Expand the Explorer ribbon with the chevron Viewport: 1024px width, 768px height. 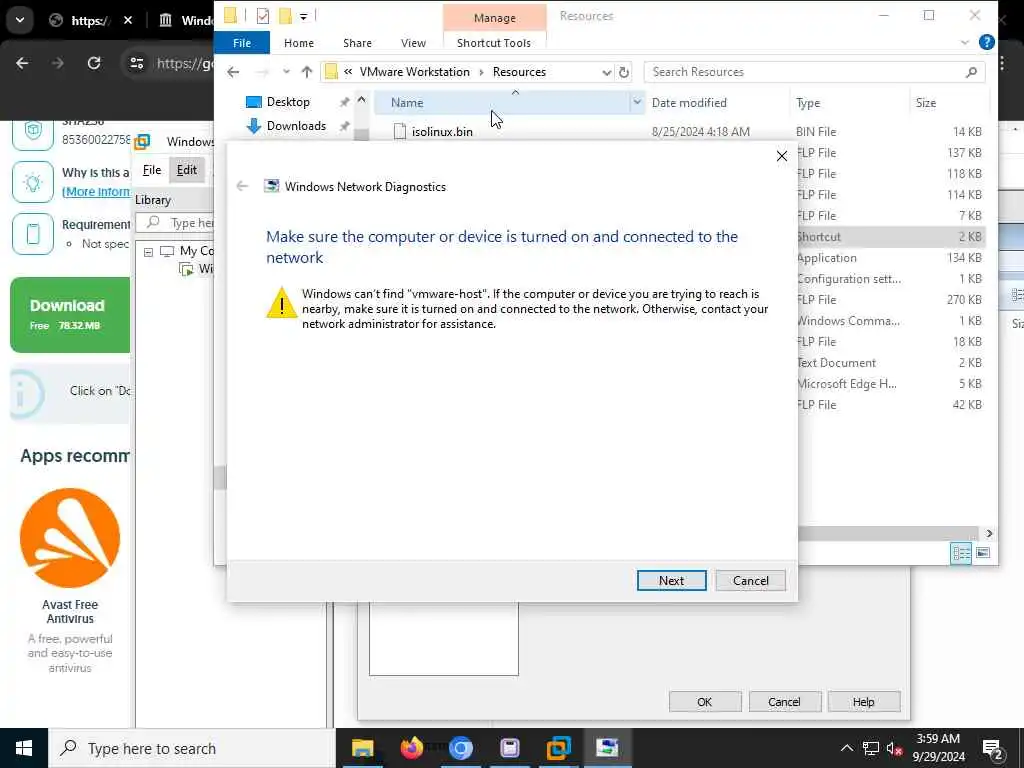click(x=965, y=42)
